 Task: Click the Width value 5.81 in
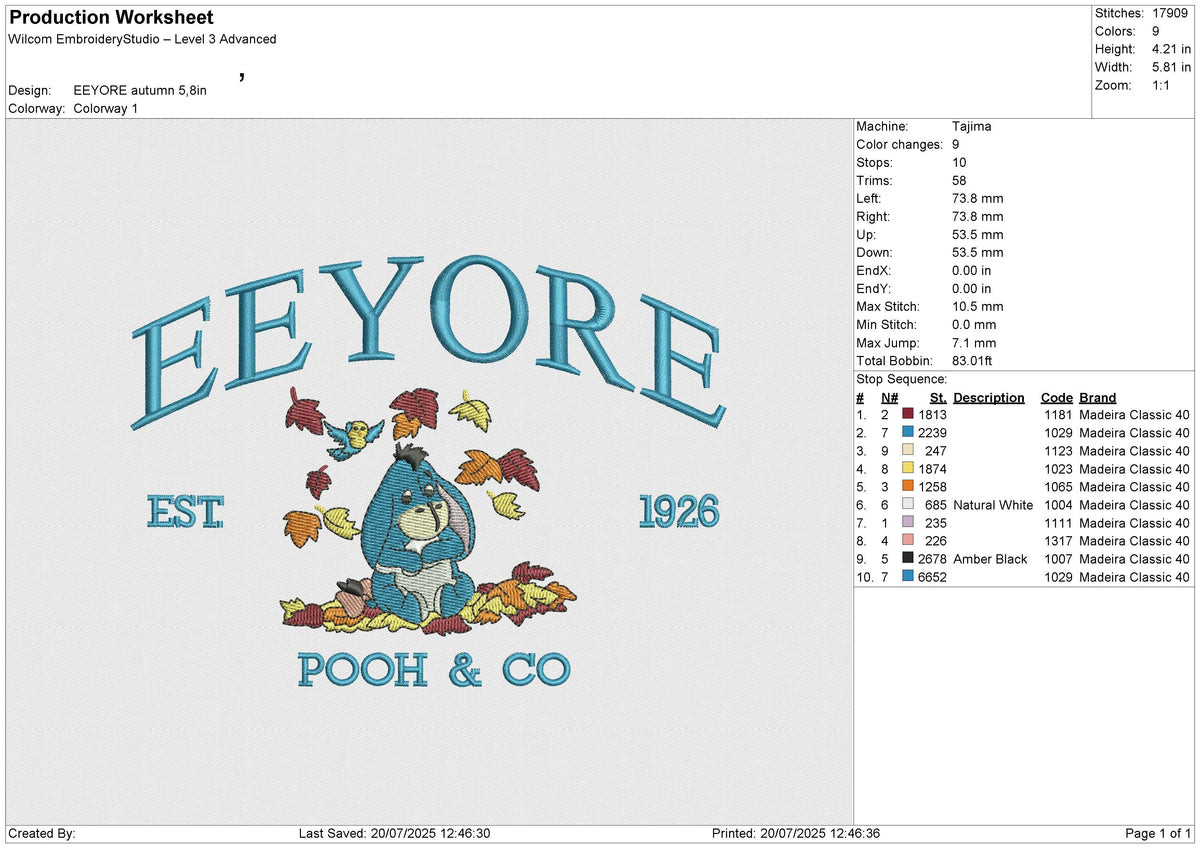click(x=1171, y=67)
